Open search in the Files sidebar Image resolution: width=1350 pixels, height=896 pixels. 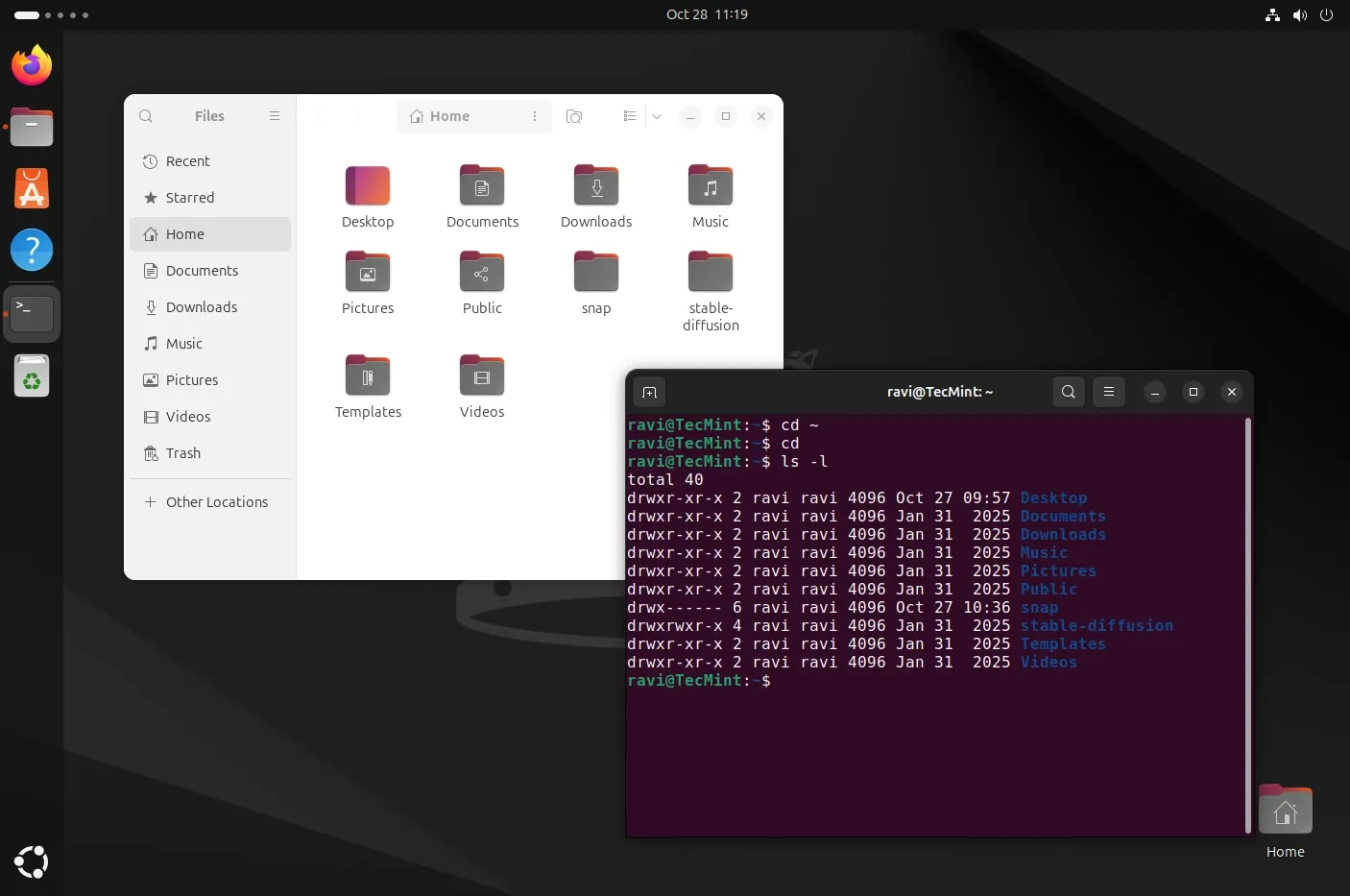pyautogui.click(x=146, y=116)
